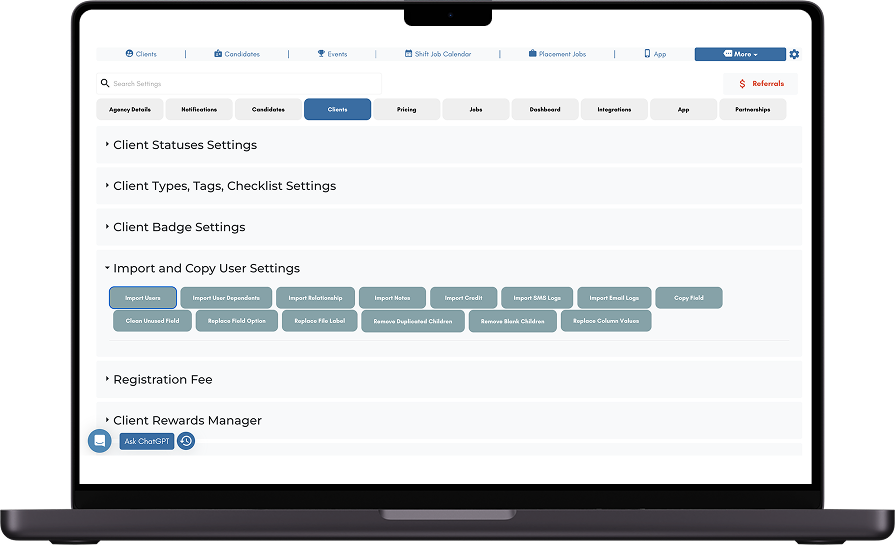Click the chat bubble icon beside Ask ChatGPT
Screen dimensions: 896x545
(x=99, y=441)
